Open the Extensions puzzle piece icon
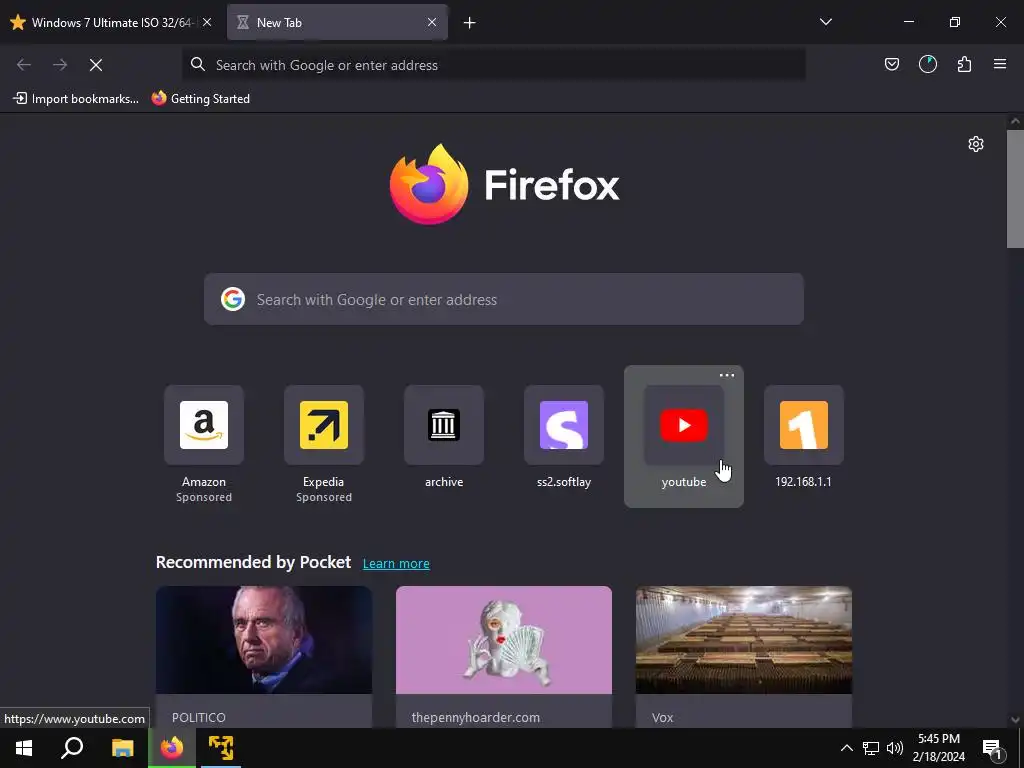1024x768 pixels. pyautogui.click(x=964, y=65)
